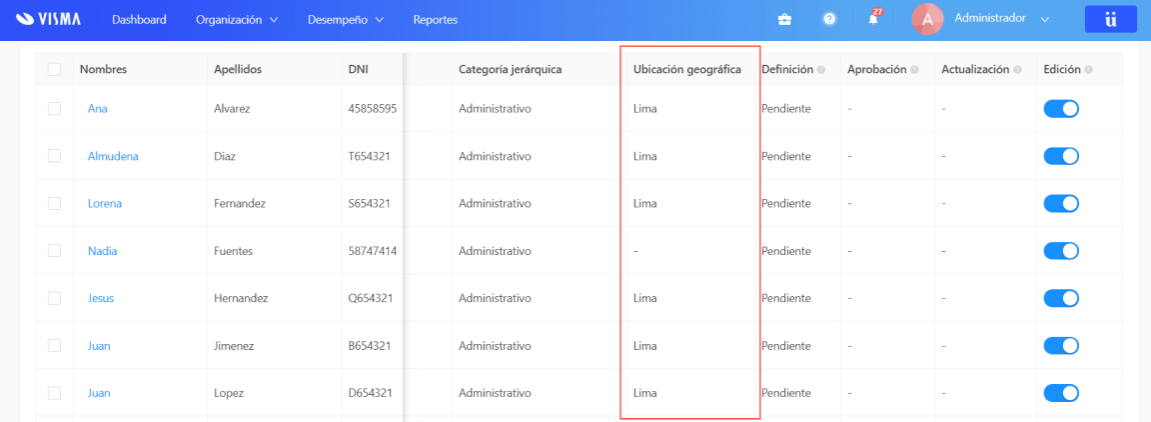Screen dimensions: 1151x422
Task: Click Pendiente status in Ana's row
Action: click(786, 109)
